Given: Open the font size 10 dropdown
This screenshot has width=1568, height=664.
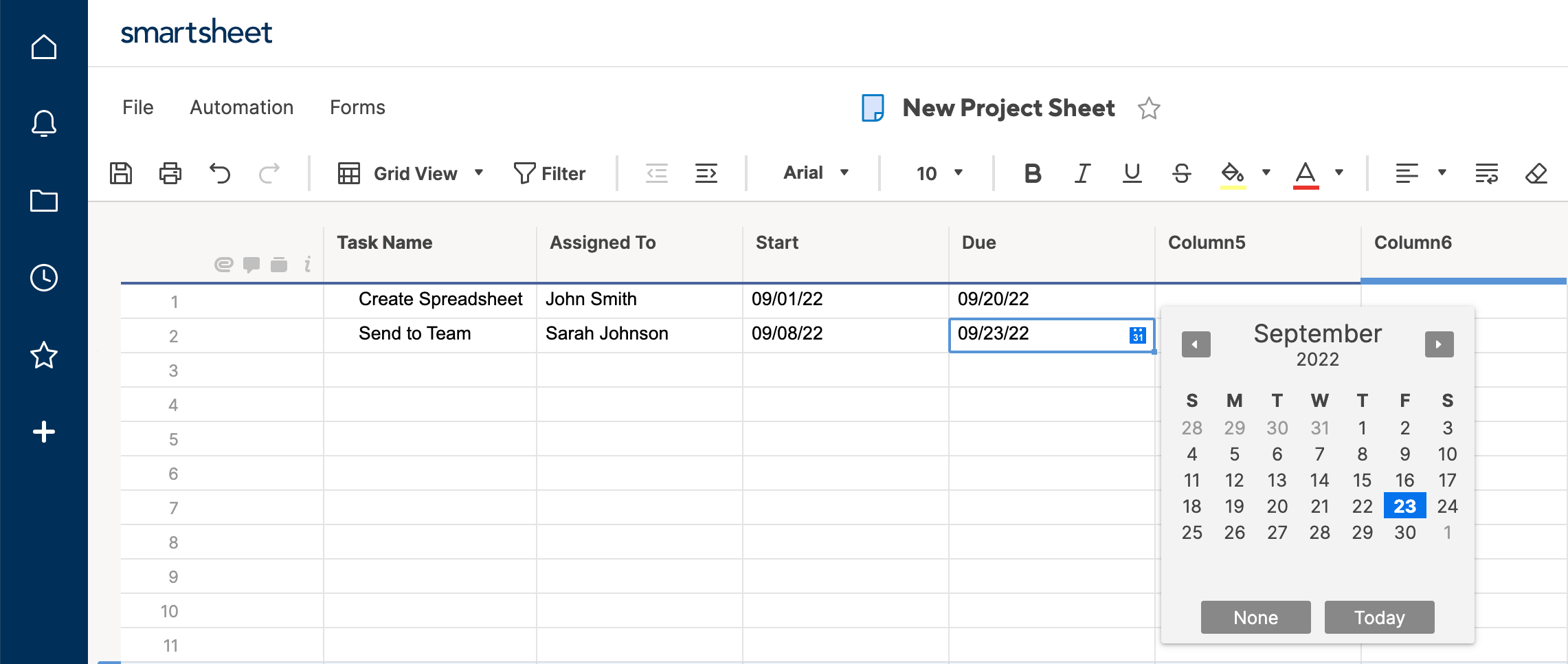Looking at the screenshot, I should (x=939, y=173).
